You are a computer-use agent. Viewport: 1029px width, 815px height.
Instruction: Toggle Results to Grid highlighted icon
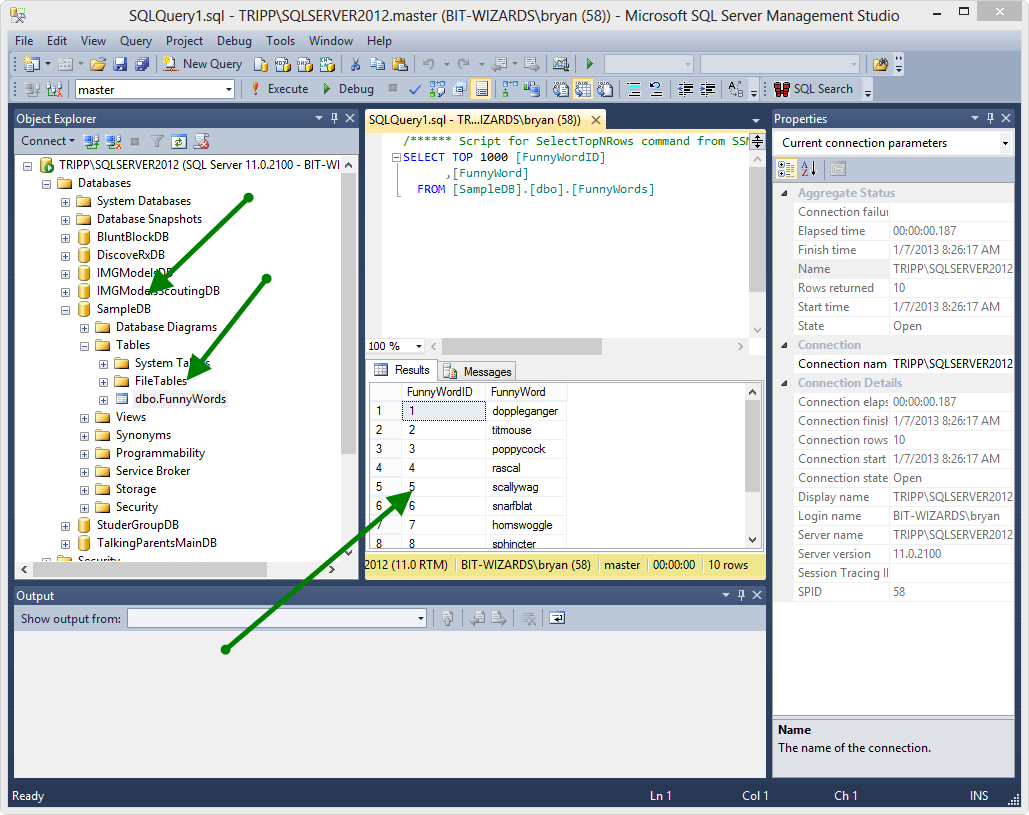(x=583, y=89)
